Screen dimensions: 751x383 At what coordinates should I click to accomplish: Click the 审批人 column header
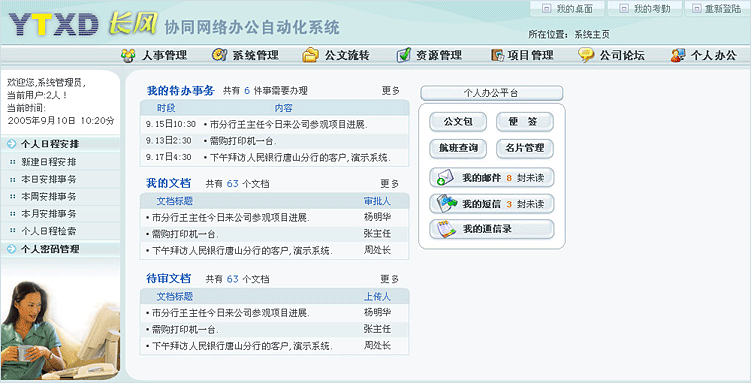pos(377,201)
